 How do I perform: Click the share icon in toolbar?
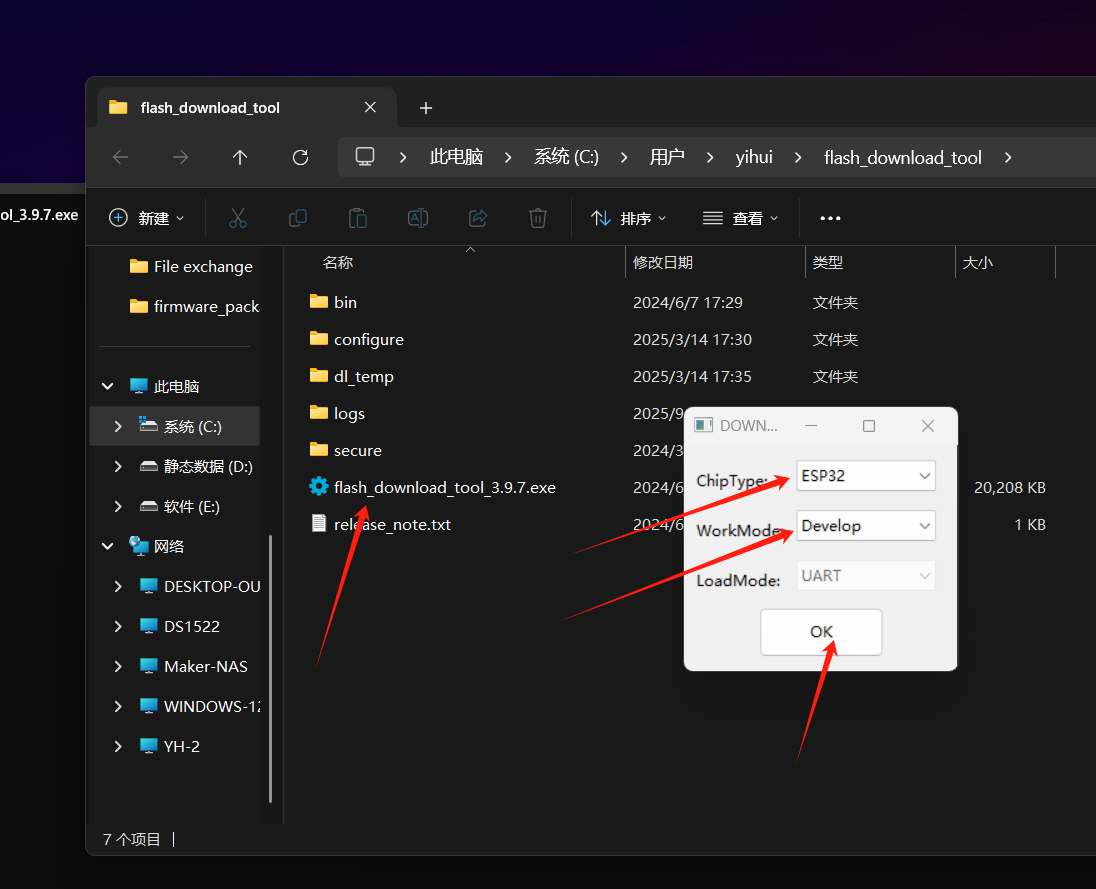point(477,218)
